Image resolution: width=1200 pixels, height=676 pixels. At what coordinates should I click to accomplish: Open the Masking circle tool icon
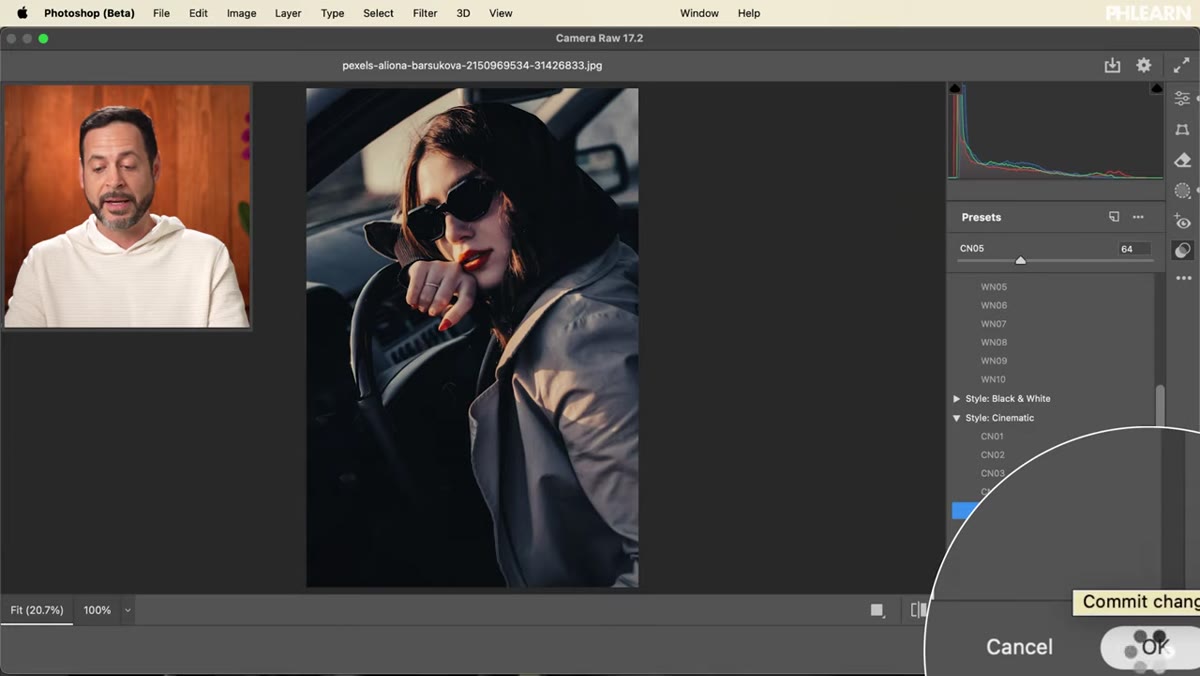pyautogui.click(x=1183, y=191)
